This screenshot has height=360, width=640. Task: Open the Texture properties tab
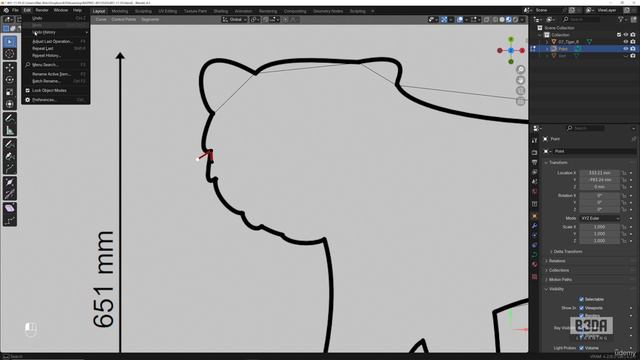coord(535,277)
